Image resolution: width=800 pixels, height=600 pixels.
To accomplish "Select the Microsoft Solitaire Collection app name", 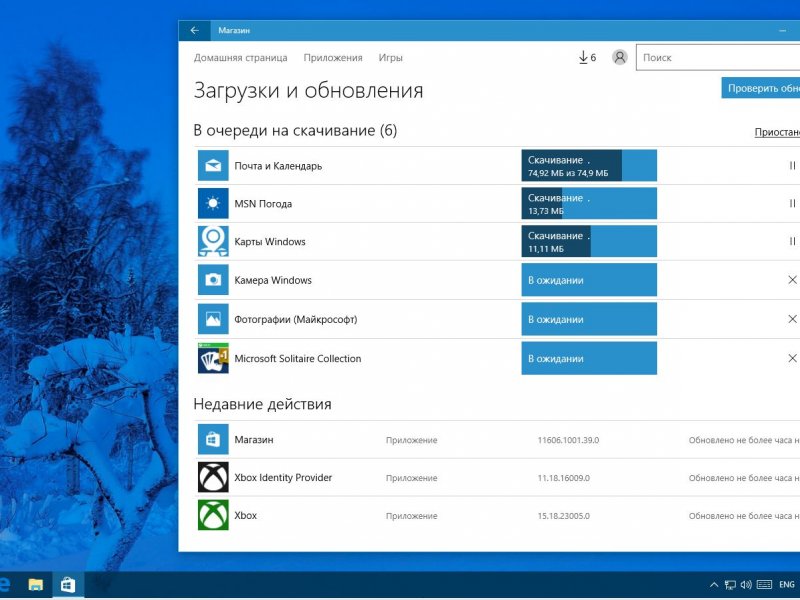I will click(x=297, y=359).
